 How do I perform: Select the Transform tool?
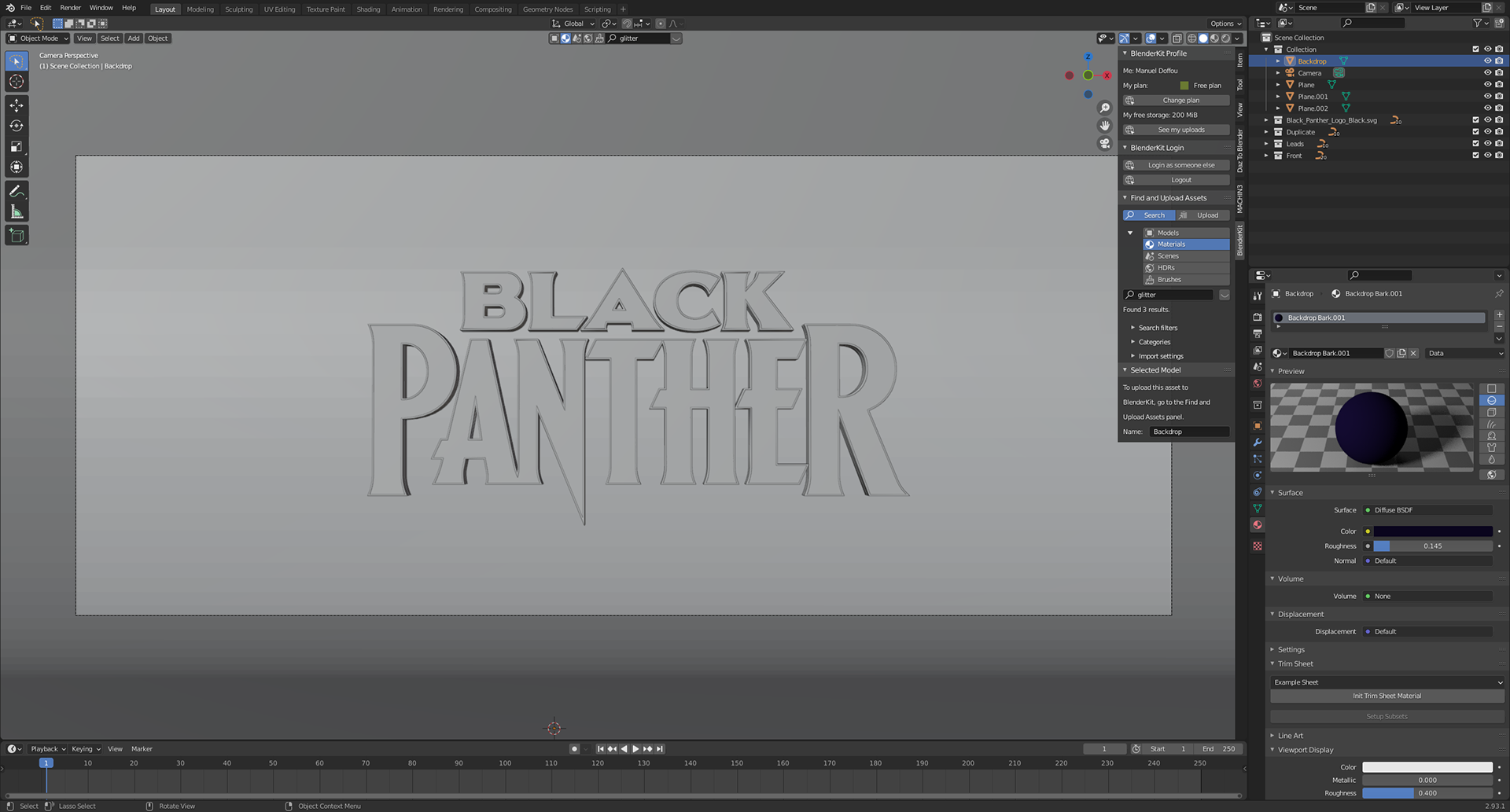[17, 167]
